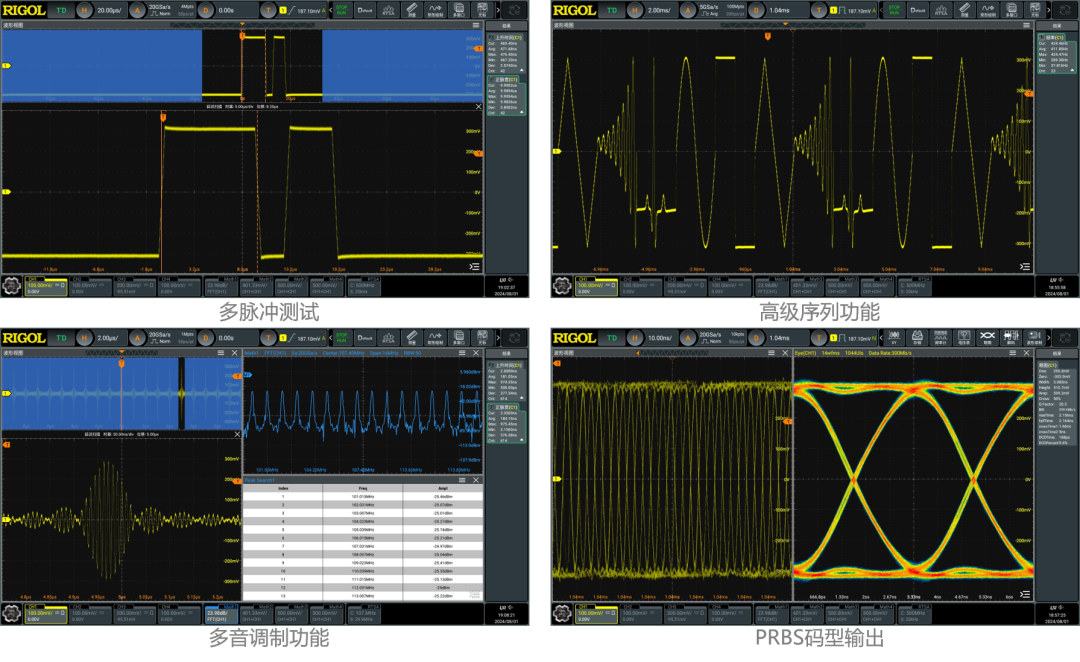Screen dimensions: 1080x662
Task: Select CH1 trigger level marker in the PRBS waveform
Action: coord(788,421)
